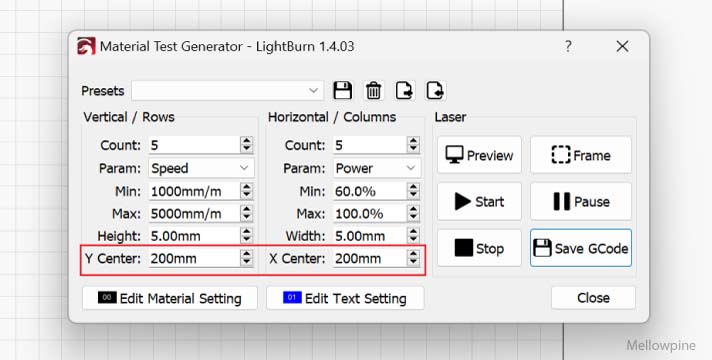Click the Vertical Max 5000mm/m field
The height and width of the screenshot is (360, 712).
pos(194,213)
